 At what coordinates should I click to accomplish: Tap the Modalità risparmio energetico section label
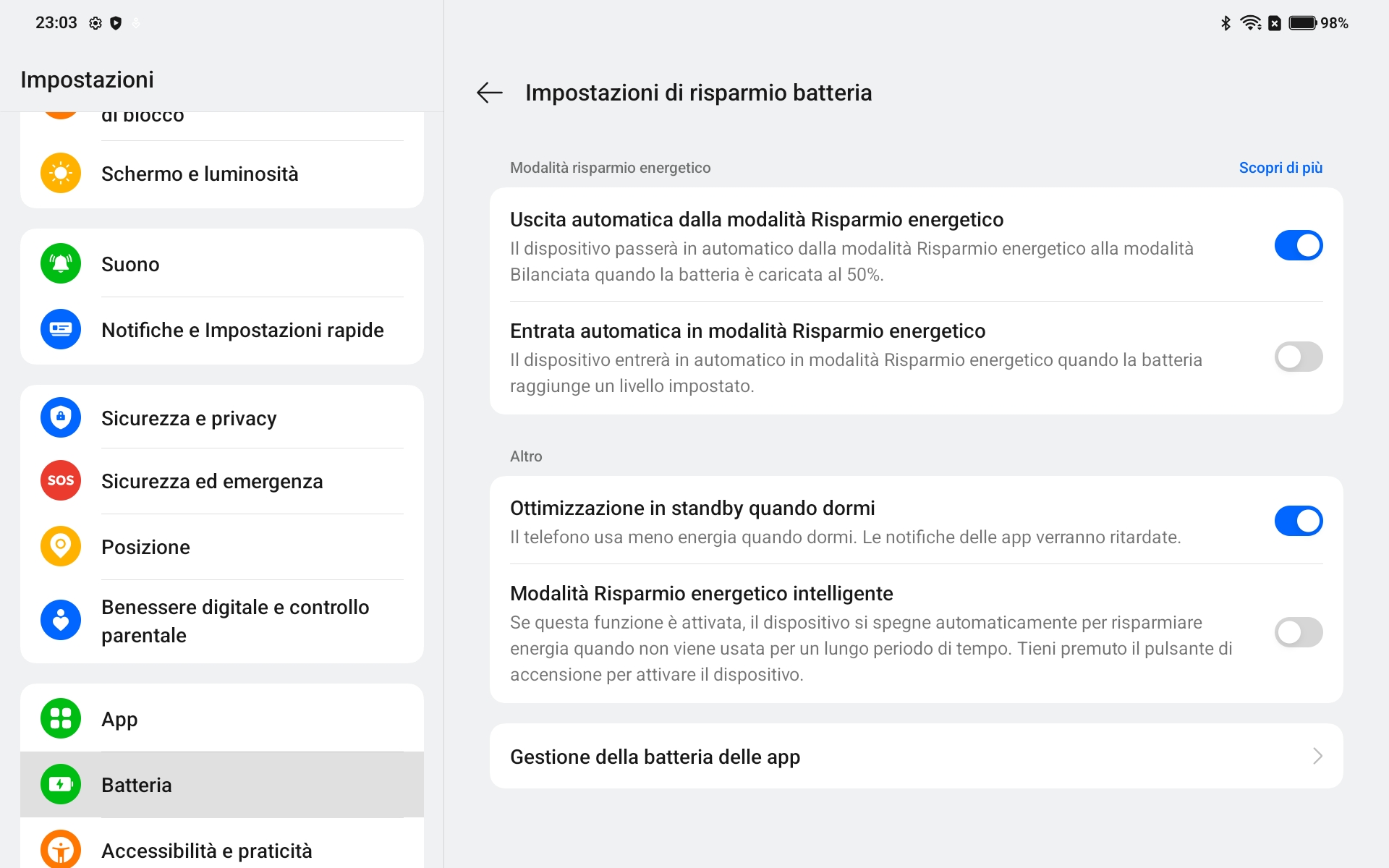610,168
